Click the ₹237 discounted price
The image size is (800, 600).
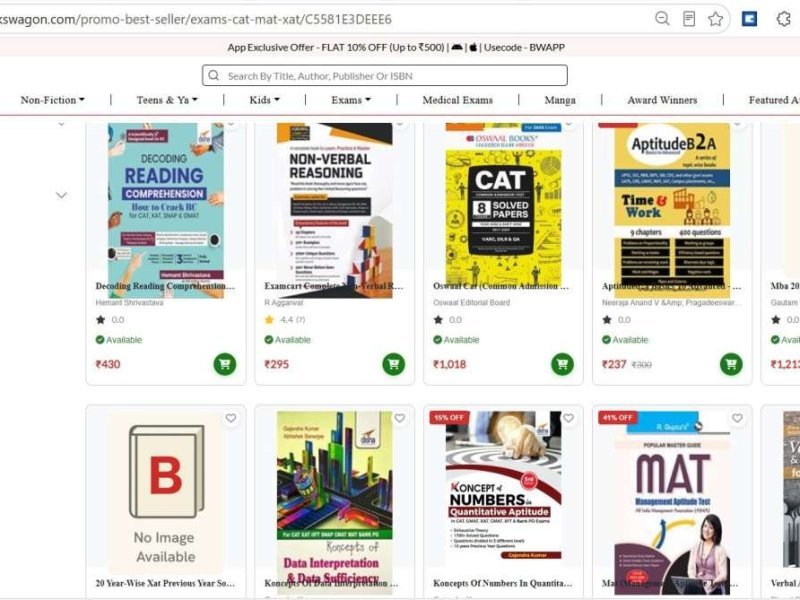pos(614,364)
